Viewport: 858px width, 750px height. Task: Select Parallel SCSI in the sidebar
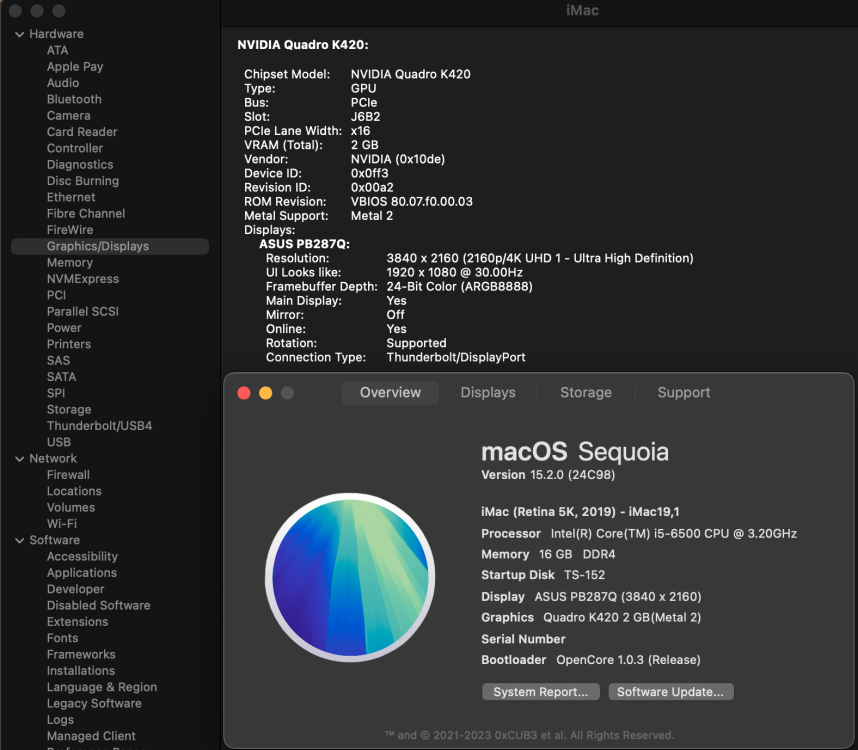(83, 312)
